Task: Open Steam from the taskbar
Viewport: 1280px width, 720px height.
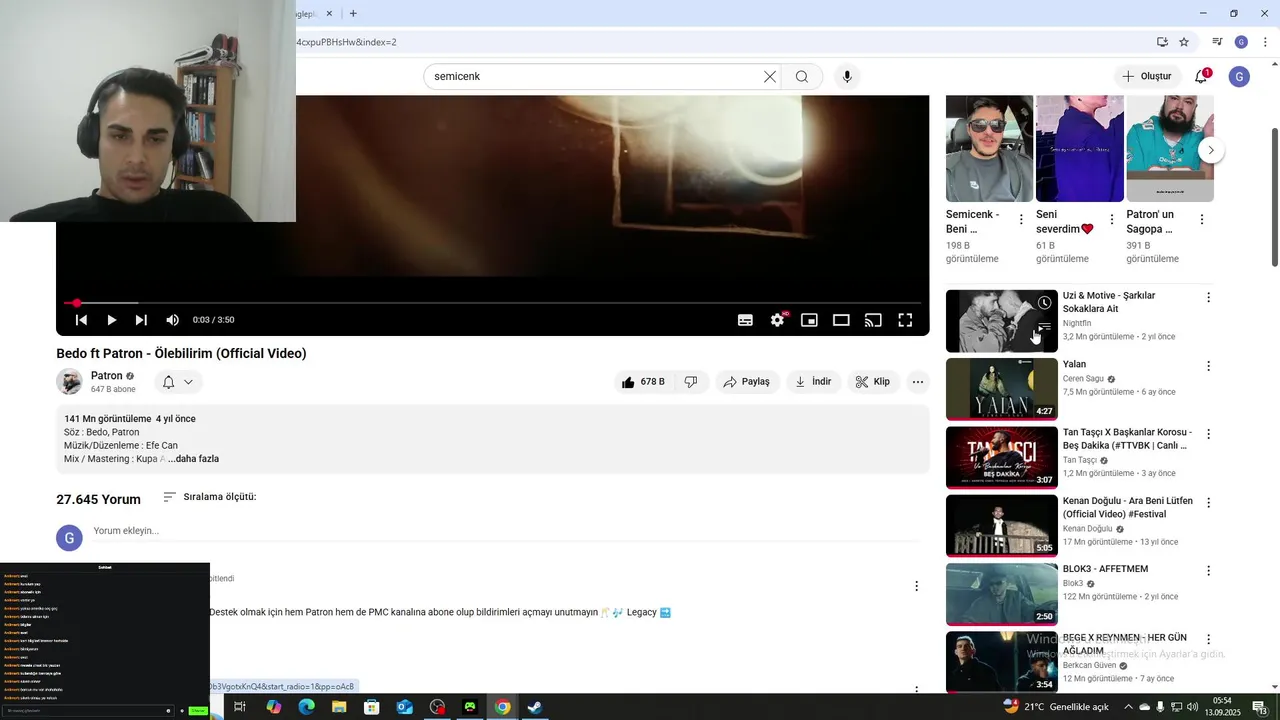Action: pos(535,707)
